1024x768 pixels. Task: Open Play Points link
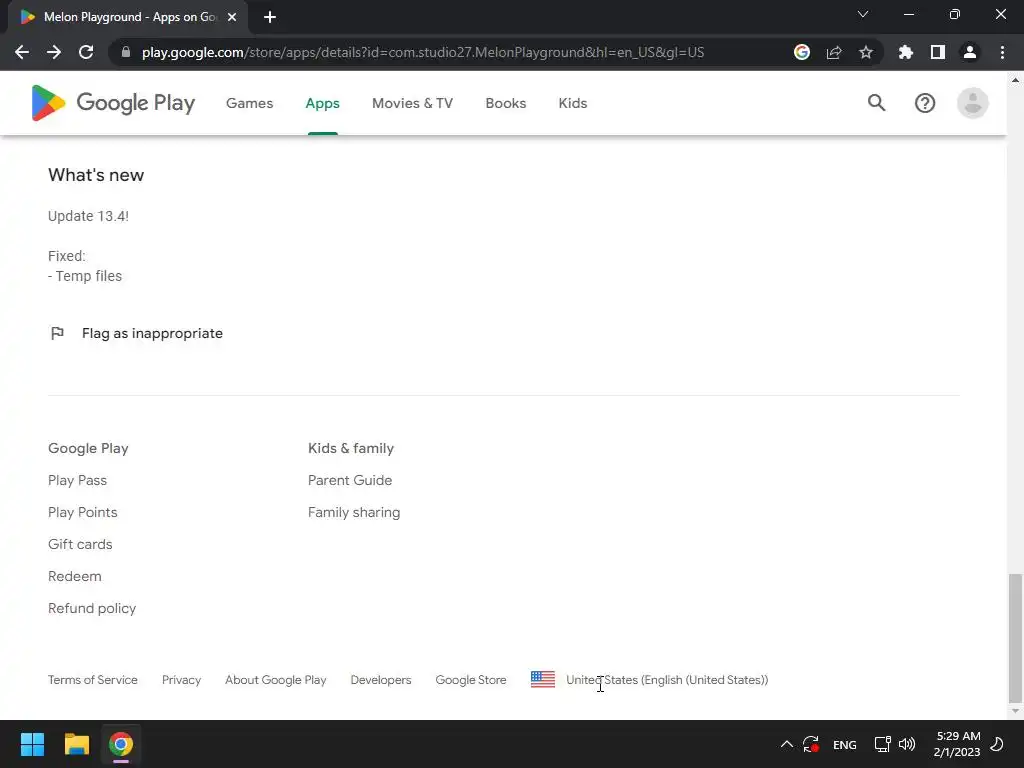tap(82, 512)
